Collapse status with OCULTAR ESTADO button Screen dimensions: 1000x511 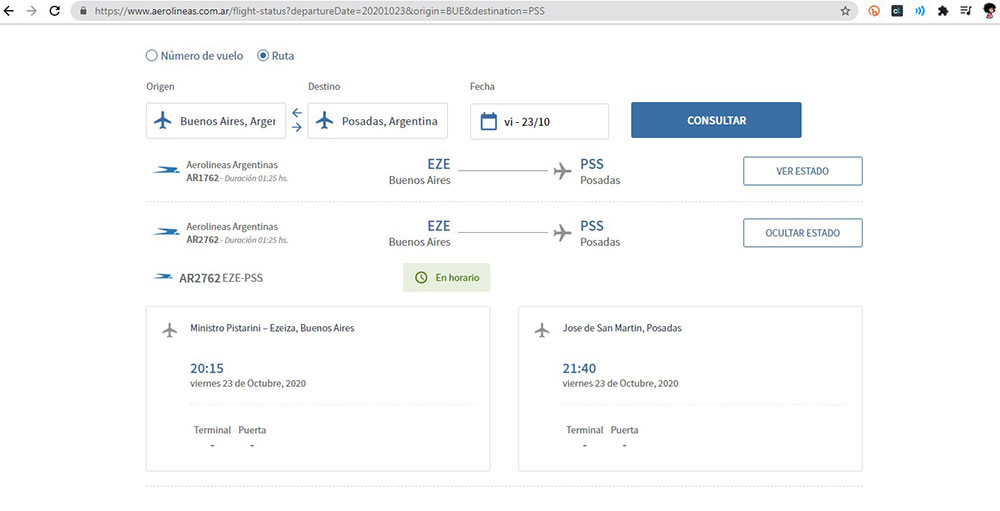coord(802,233)
